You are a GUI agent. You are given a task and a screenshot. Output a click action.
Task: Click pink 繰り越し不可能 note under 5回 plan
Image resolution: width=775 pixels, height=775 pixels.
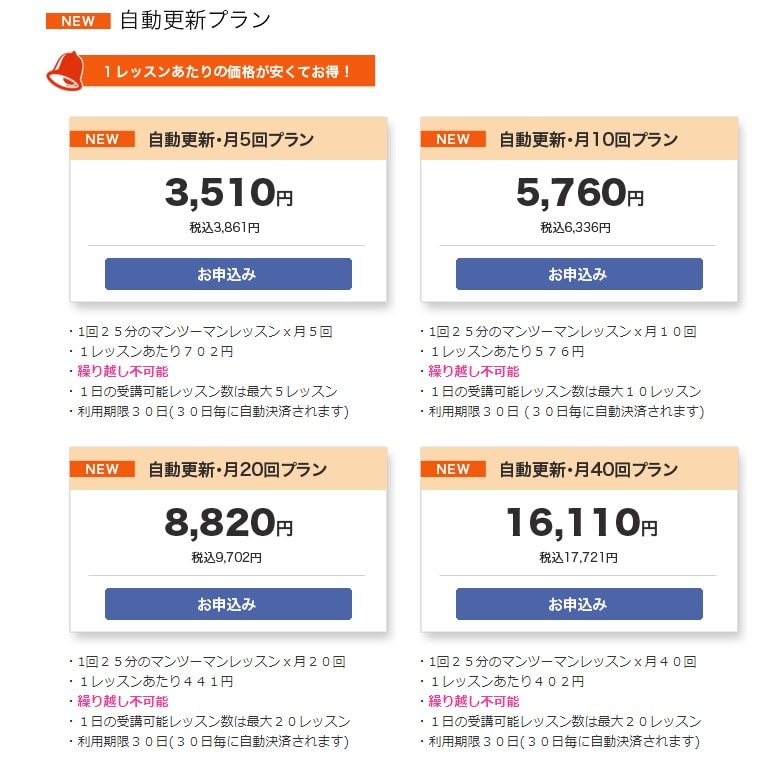pos(123,371)
